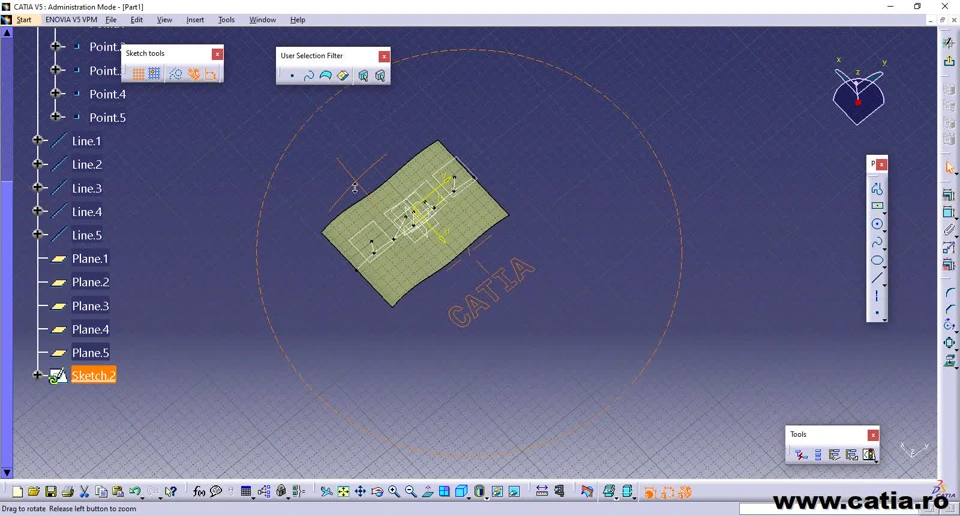Toggle Dimensional Constraints in Sketch tools
This screenshot has height=516, width=960.
[x=211, y=74]
